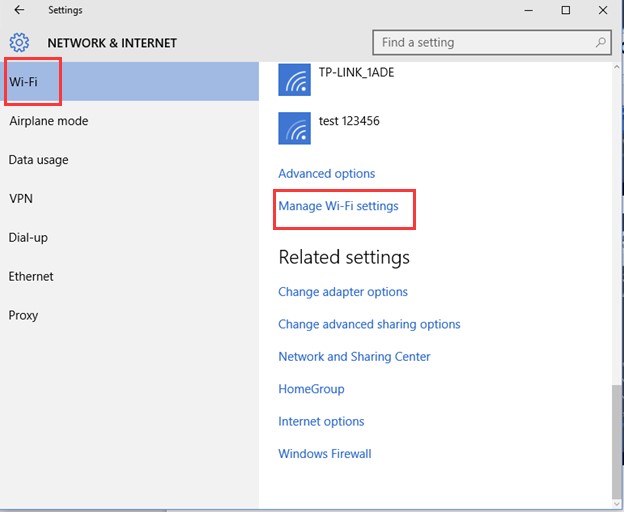Open Change adapter options
Screen dimensions: 624x512
click(343, 292)
